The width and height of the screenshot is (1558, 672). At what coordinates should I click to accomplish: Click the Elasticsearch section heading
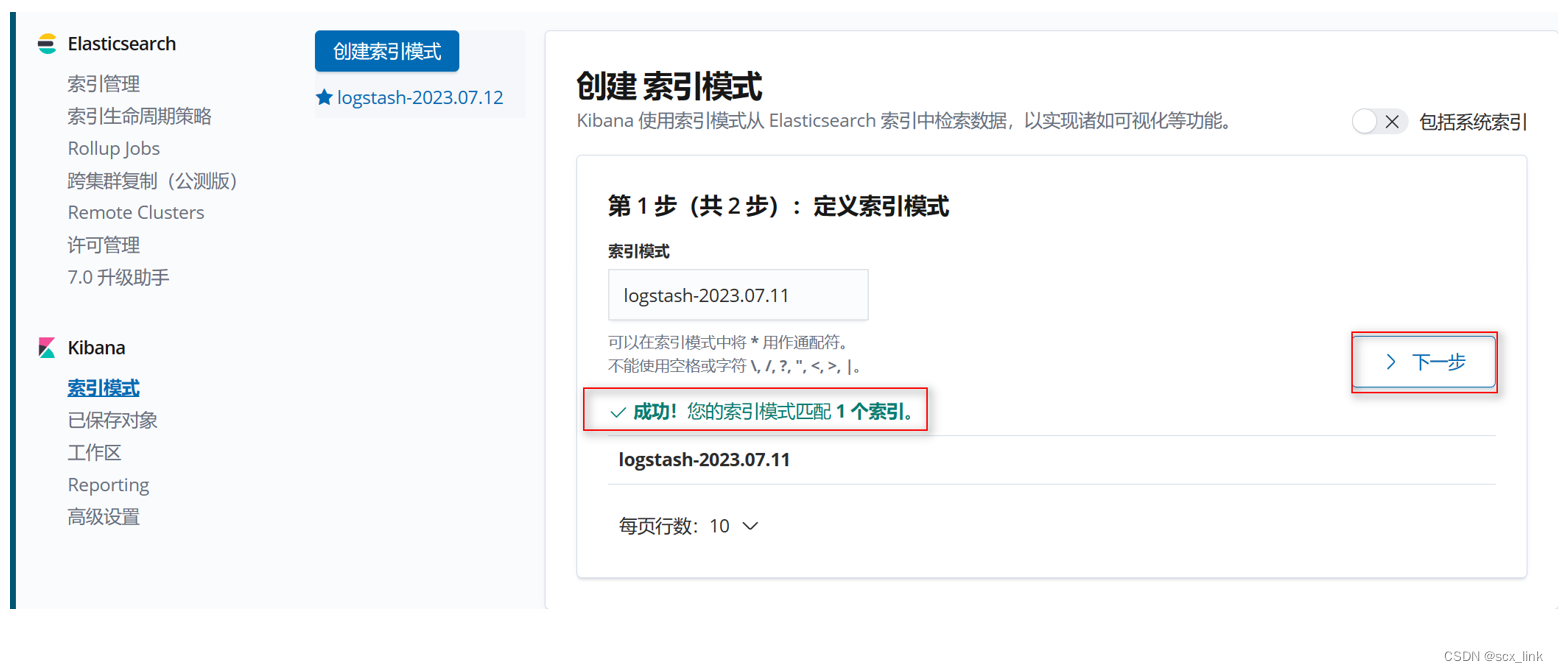click(x=122, y=44)
